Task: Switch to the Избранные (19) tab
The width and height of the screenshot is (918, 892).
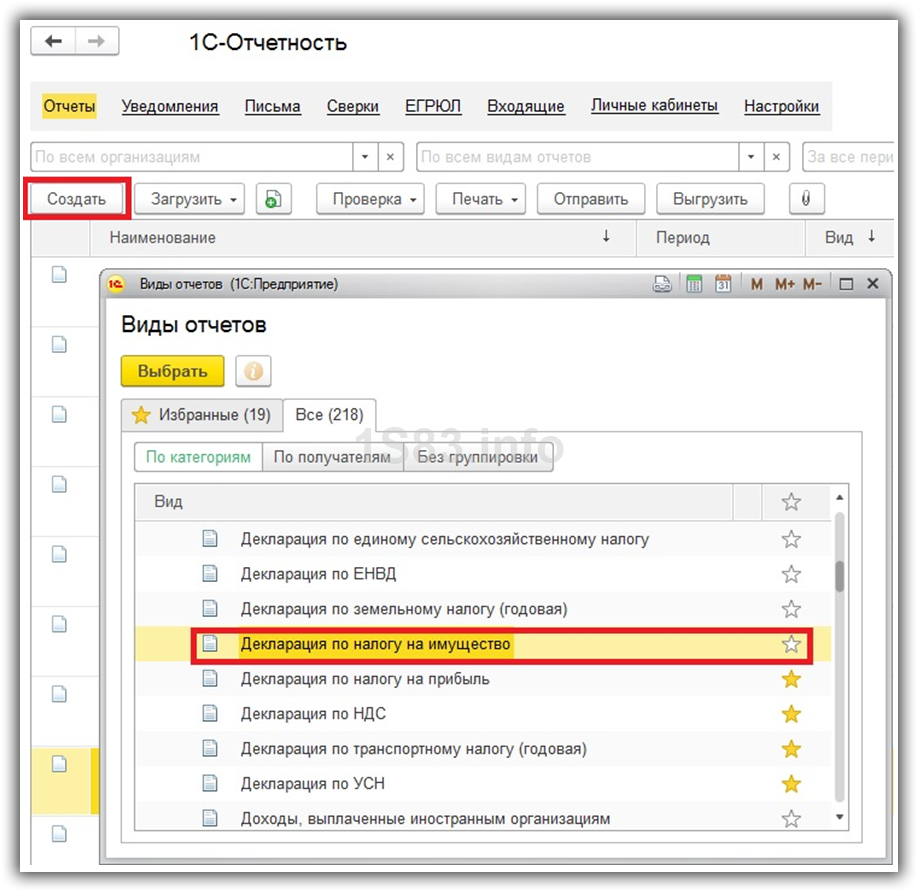Action: 202,415
